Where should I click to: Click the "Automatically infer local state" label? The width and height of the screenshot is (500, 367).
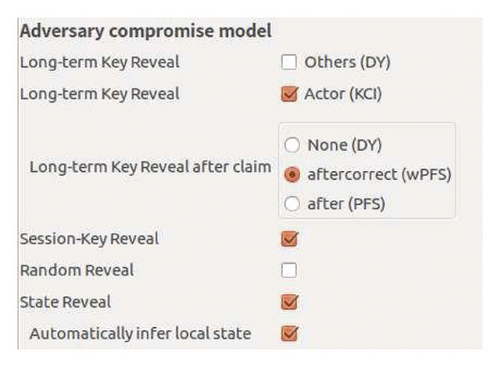[x=140, y=334]
